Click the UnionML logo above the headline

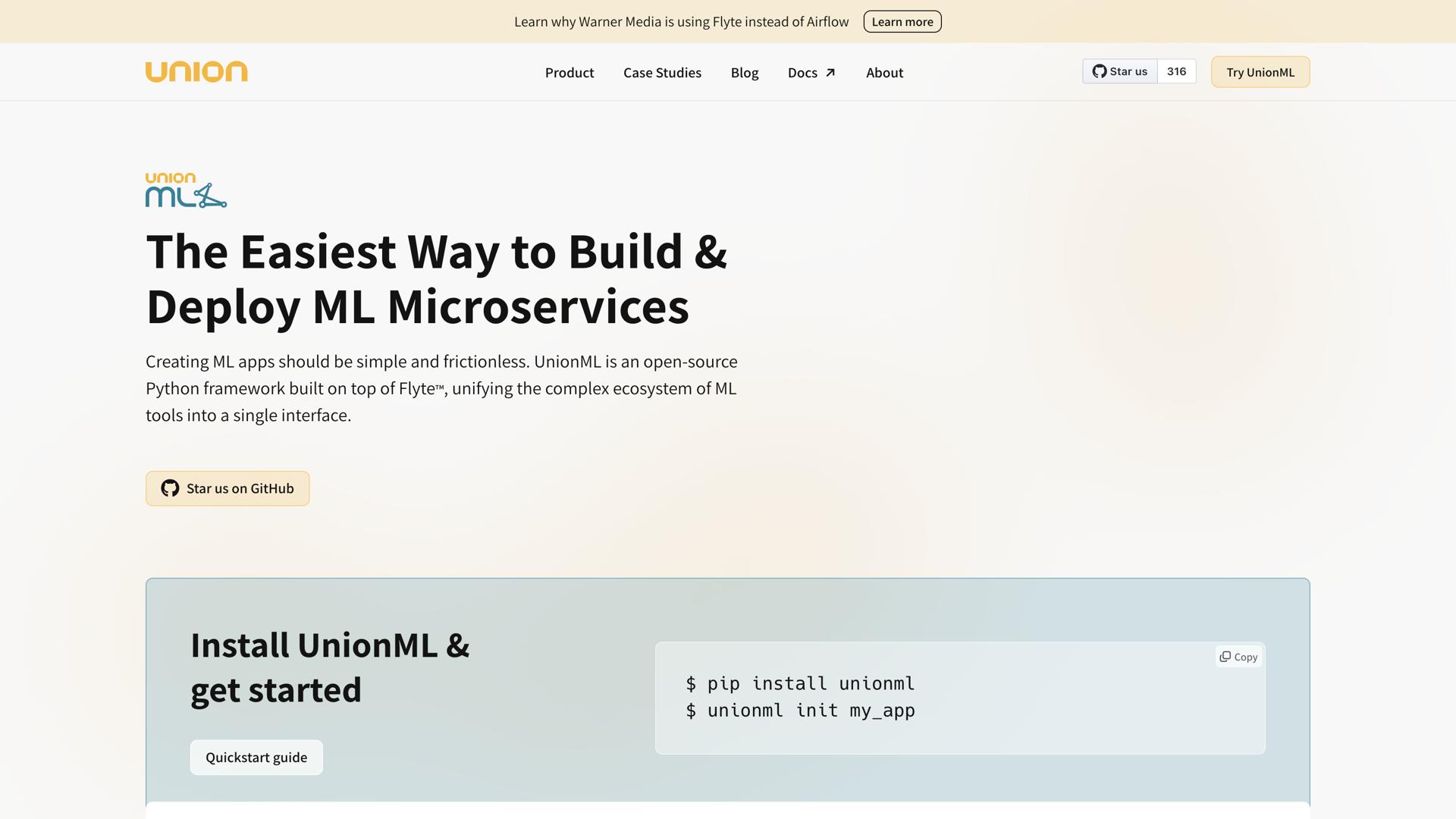pyautogui.click(x=186, y=190)
